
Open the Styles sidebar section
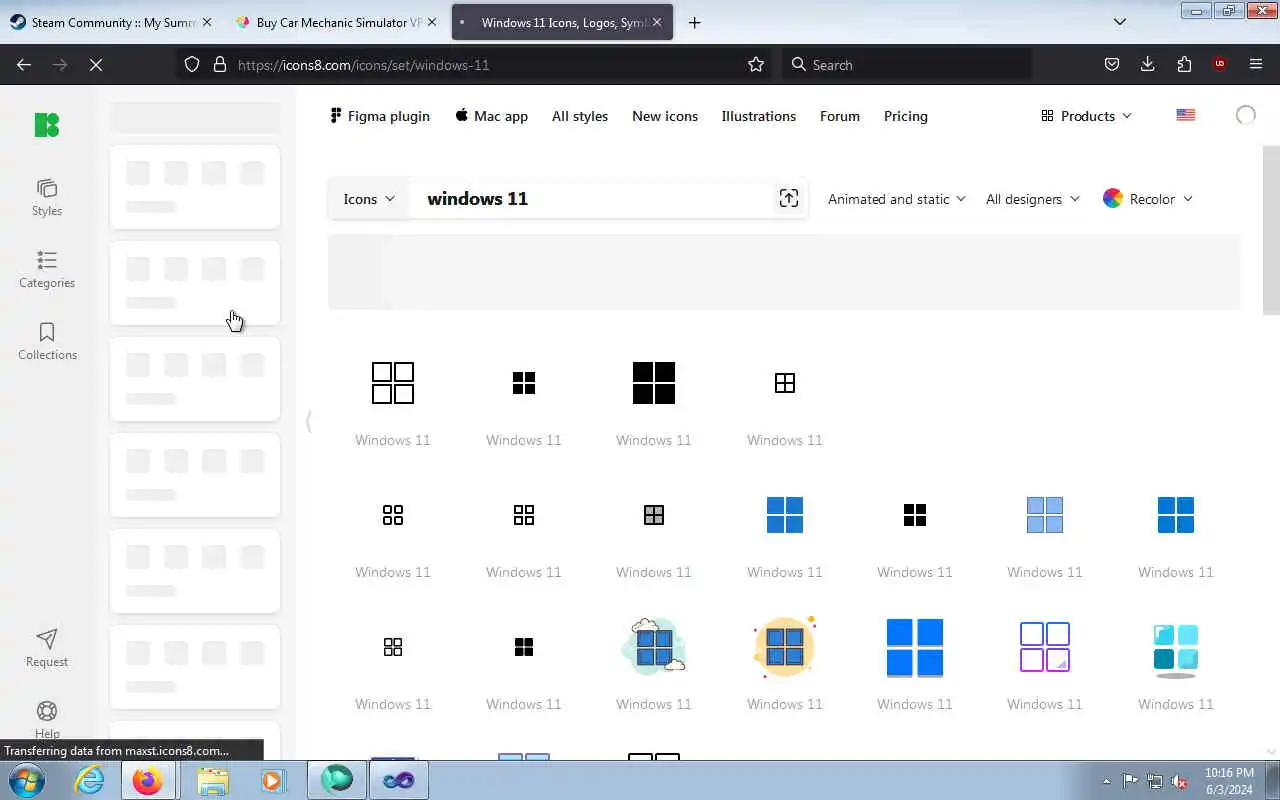(x=47, y=198)
